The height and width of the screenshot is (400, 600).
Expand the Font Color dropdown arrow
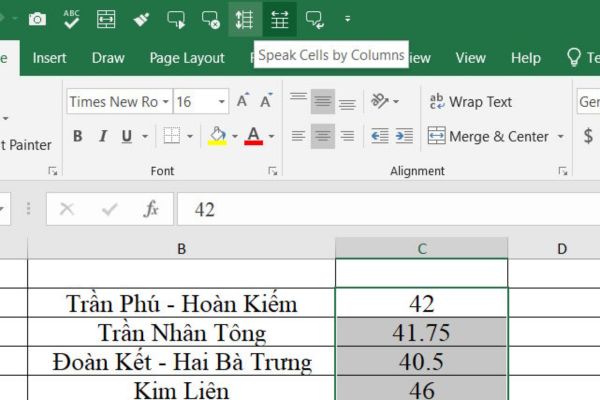point(271,136)
